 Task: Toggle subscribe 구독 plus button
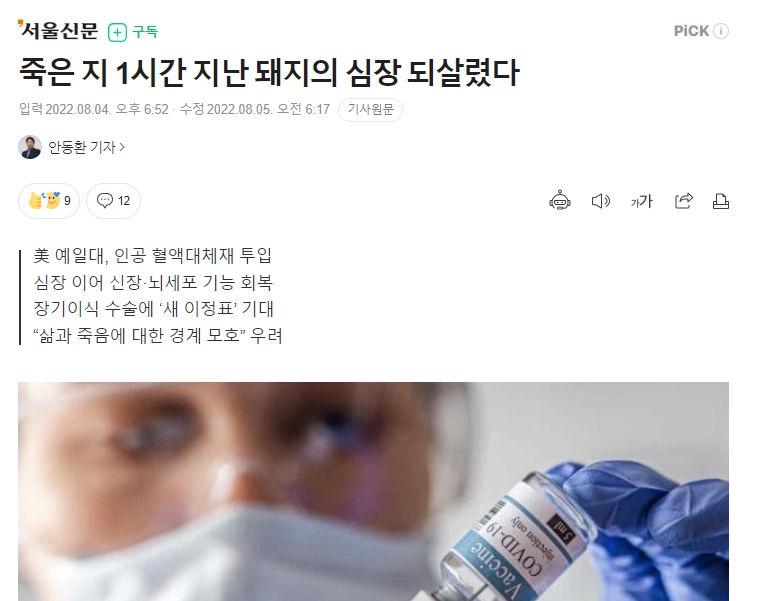click(x=133, y=32)
